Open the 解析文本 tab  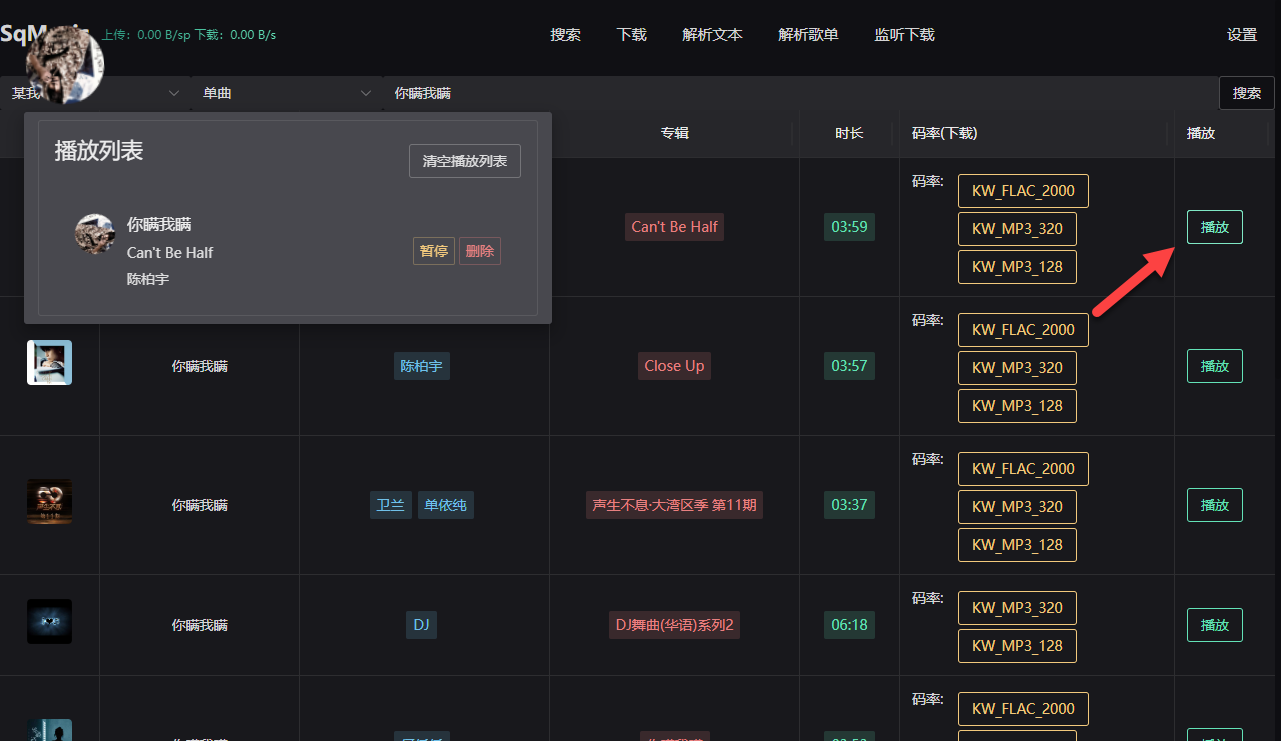[x=712, y=35]
